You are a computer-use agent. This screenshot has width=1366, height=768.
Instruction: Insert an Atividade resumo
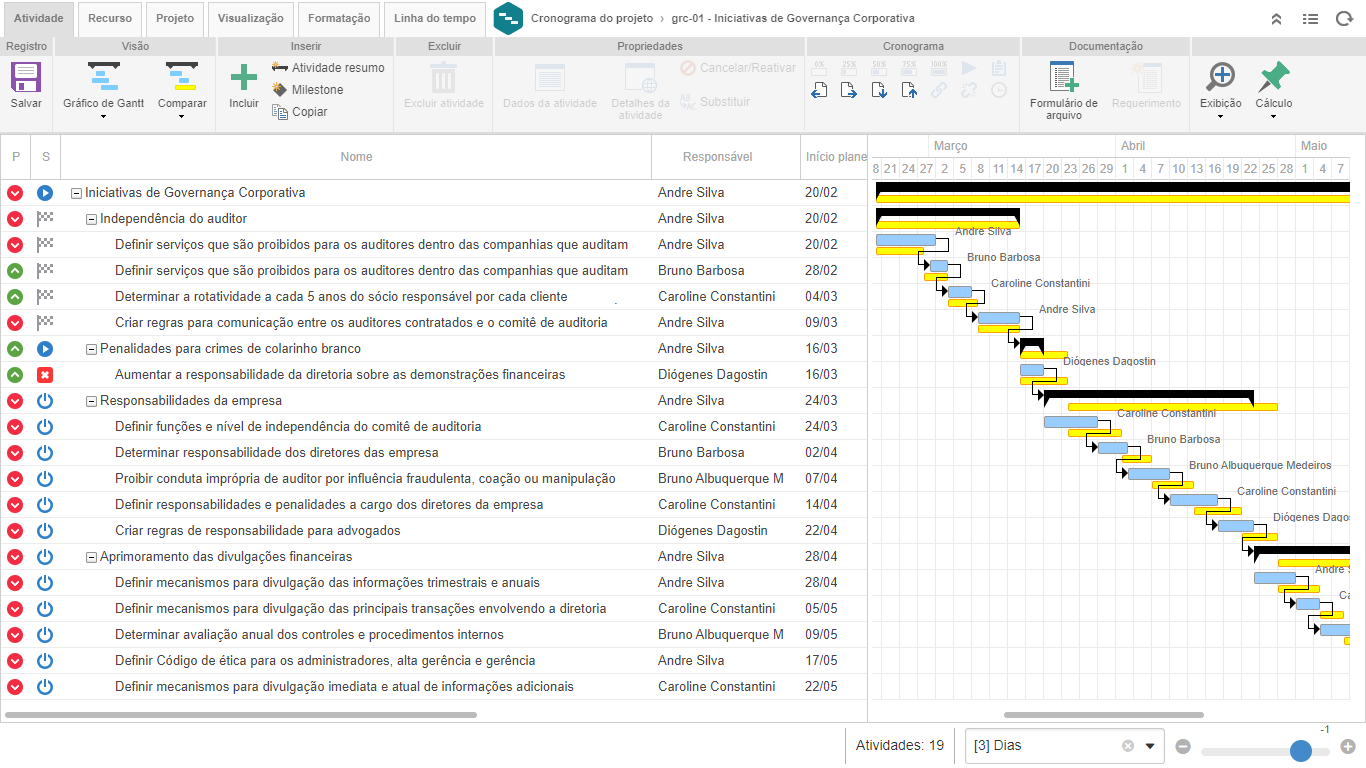(328, 68)
